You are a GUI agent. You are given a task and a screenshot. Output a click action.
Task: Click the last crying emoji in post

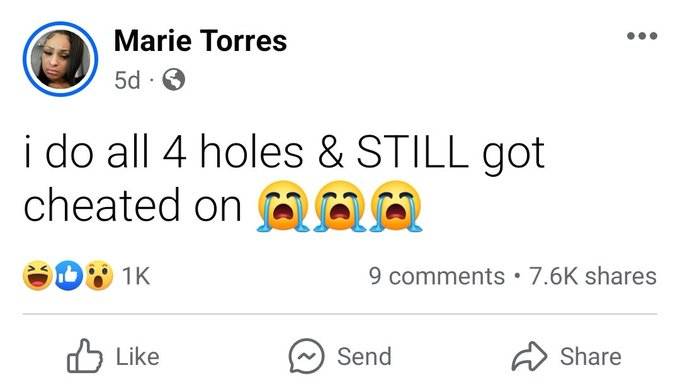click(396, 206)
